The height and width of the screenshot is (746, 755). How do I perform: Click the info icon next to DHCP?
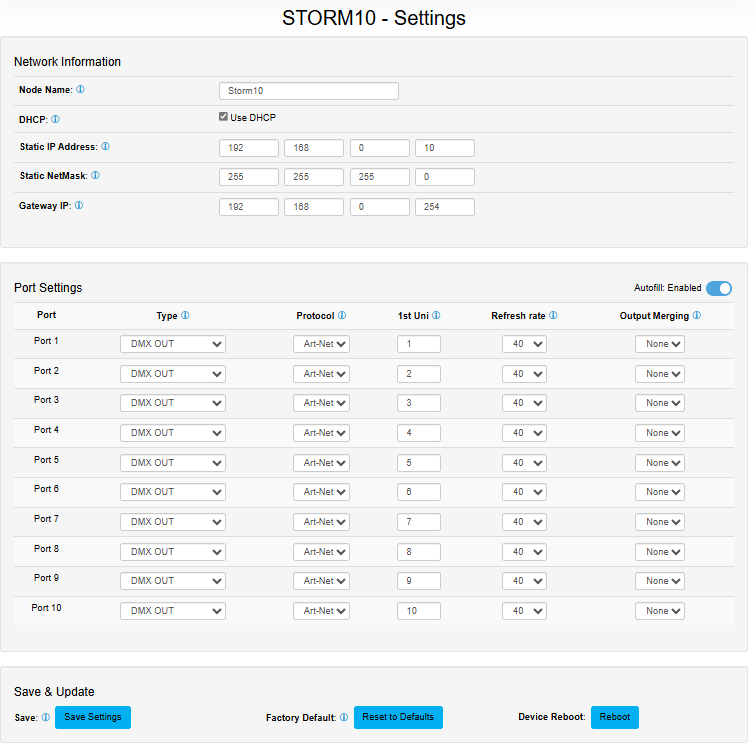tap(55, 119)
